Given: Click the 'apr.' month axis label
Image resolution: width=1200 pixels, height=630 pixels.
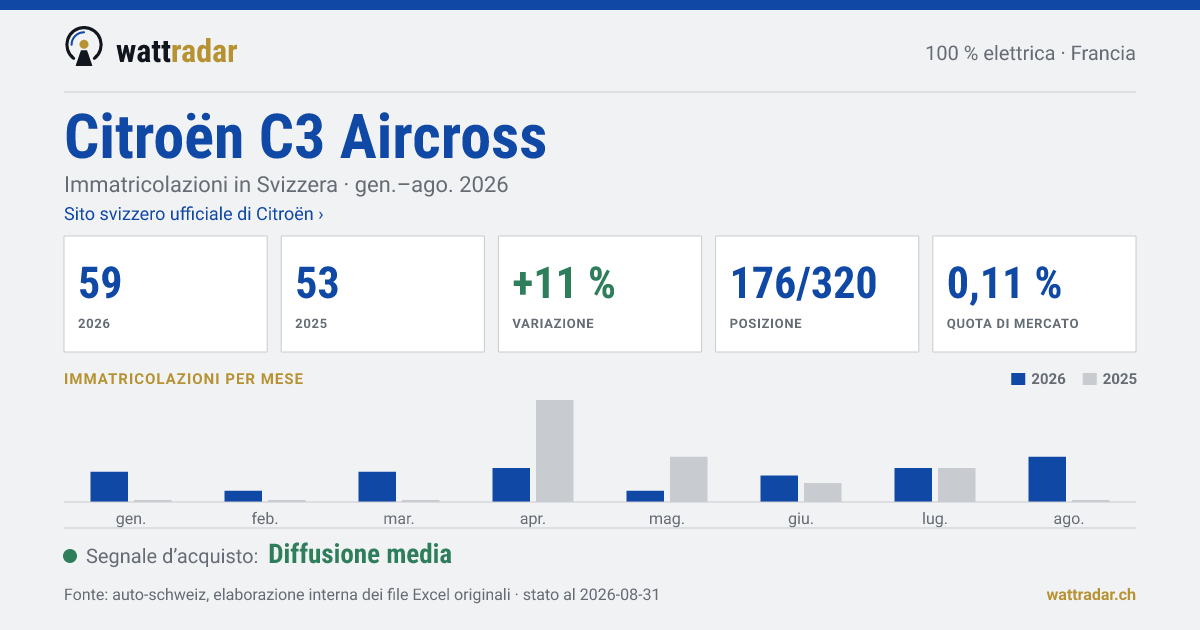Looking at the screenshot, I should pos(533,519).
